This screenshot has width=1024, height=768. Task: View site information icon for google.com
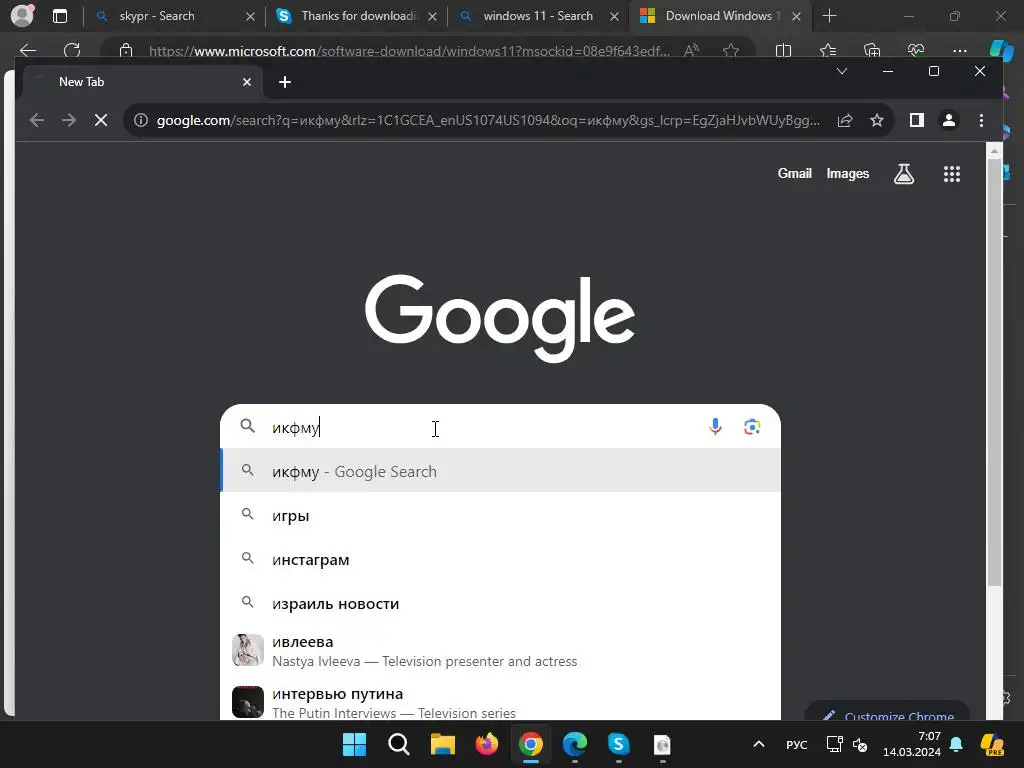click(141, 120)
